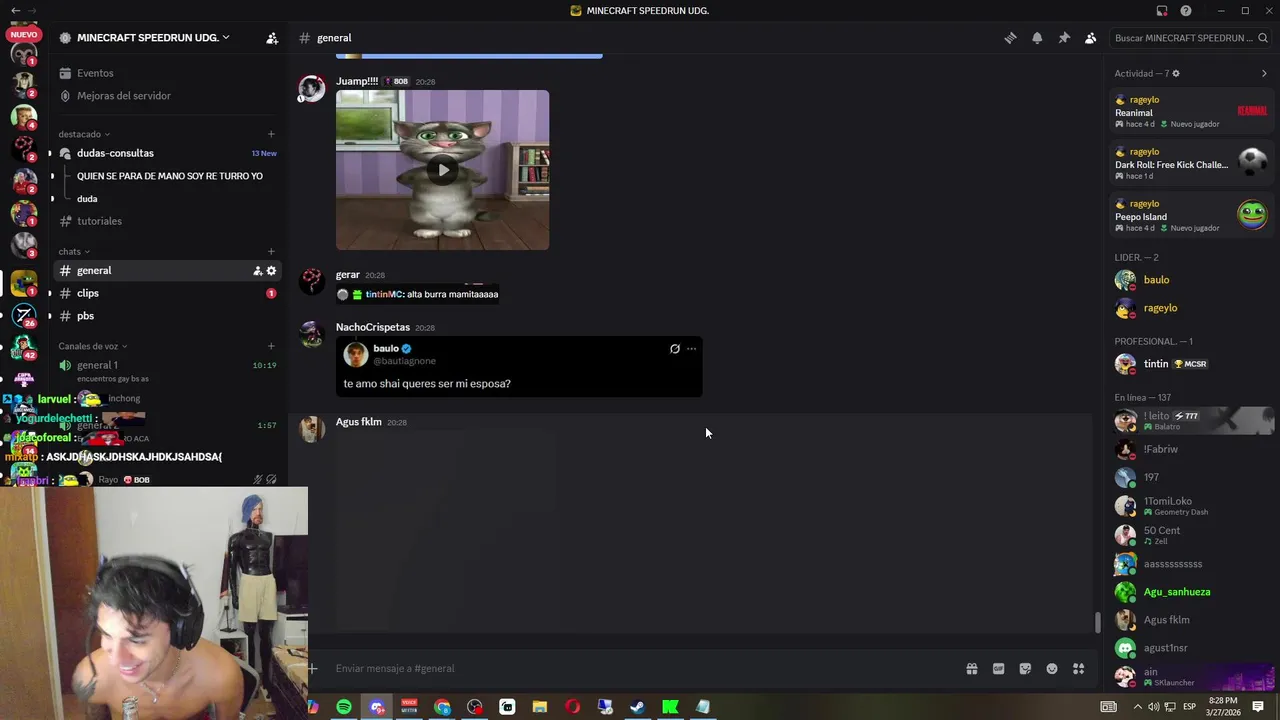The height and width of the screenshot is (720, 1280).
Task: Click the message box Enviar mensaje a #general
Action: pyautogui.click(x=640, y=668)
